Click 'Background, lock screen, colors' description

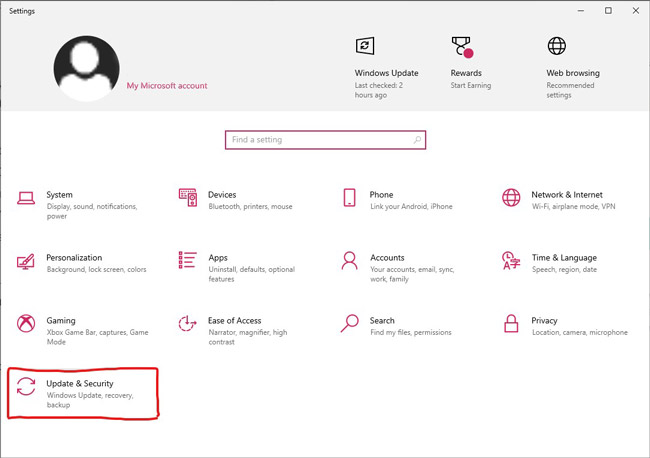point(97,269)
